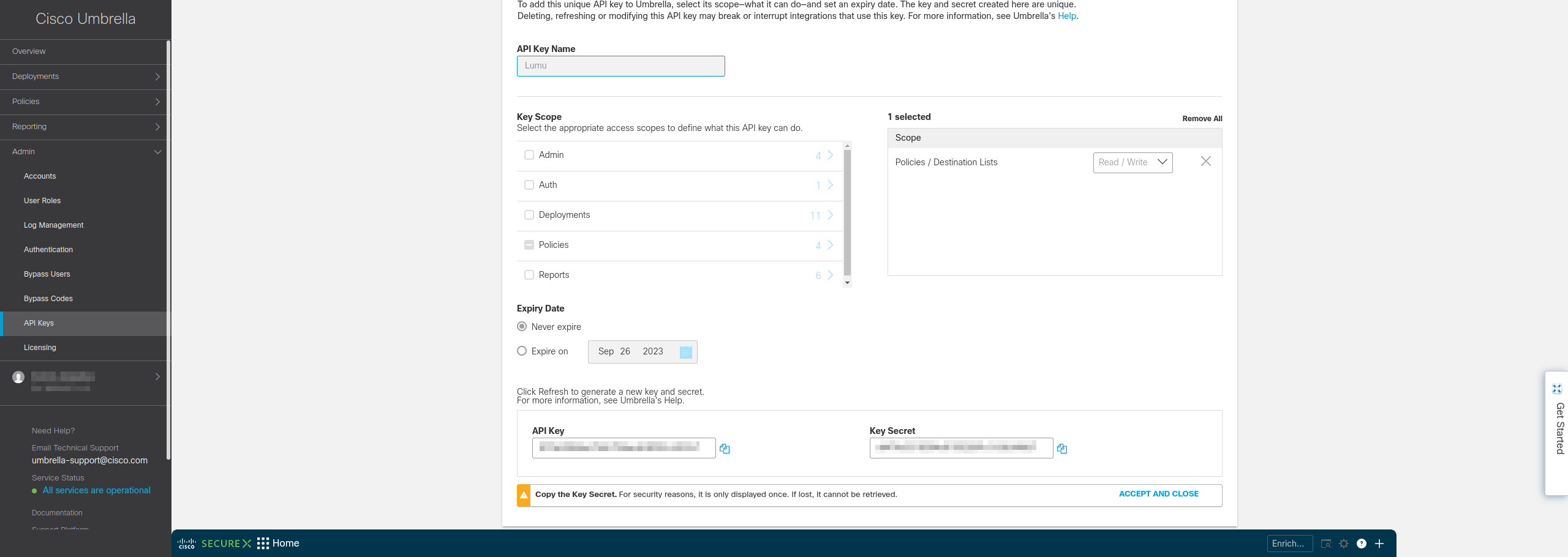
Task: Open the Read / Write permission dropdown
Action: pyautogui.click(x=1133, y=163)
